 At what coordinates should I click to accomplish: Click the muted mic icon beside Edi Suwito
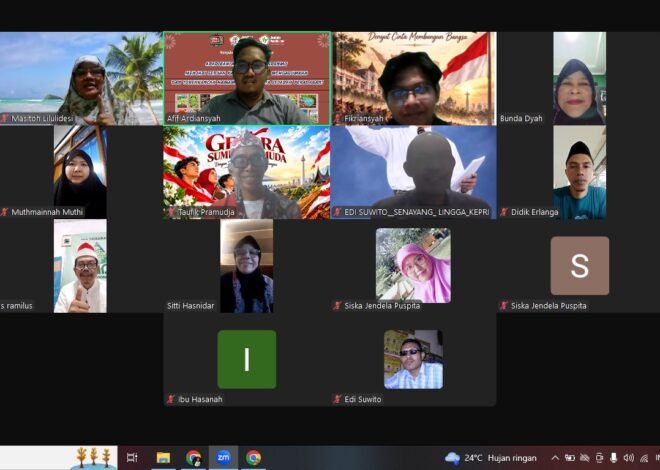[337, 399]
